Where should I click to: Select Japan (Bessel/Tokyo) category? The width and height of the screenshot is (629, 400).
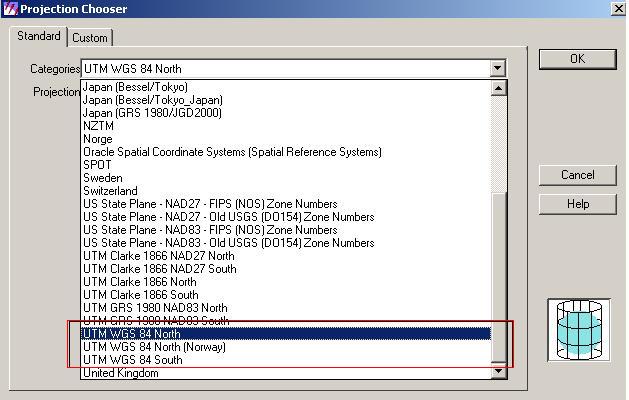tap(286, 87)
